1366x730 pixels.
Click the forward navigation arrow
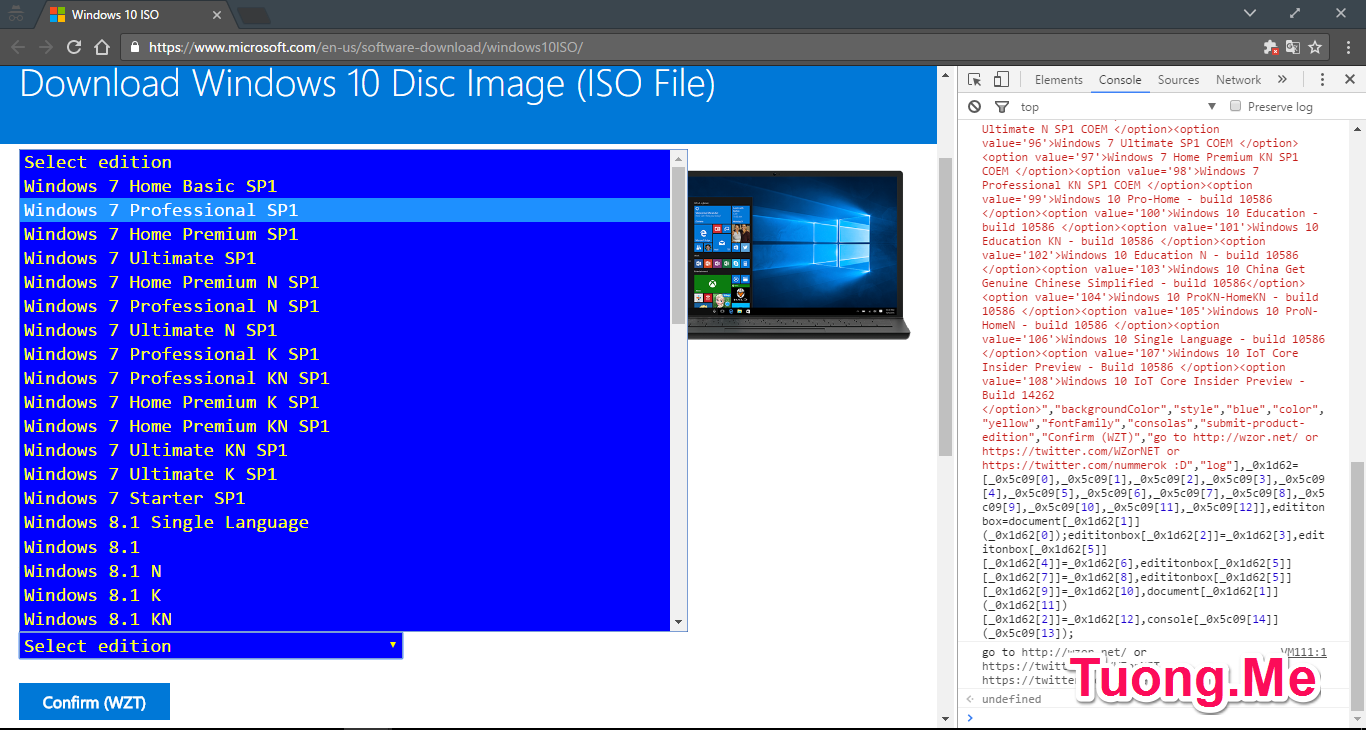(46, 47)
